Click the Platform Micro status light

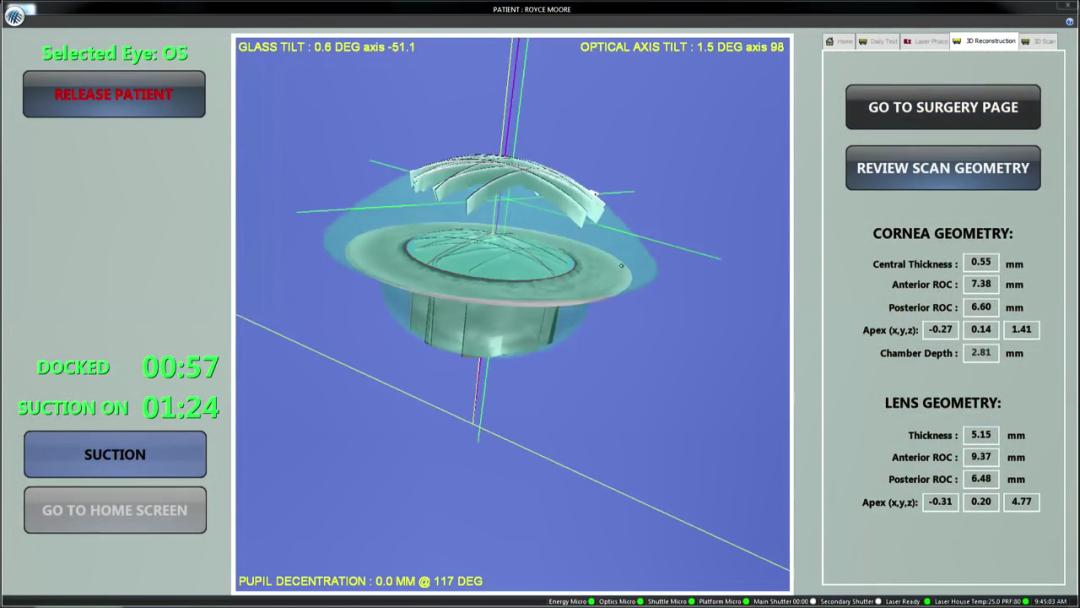tap(746, 601)
